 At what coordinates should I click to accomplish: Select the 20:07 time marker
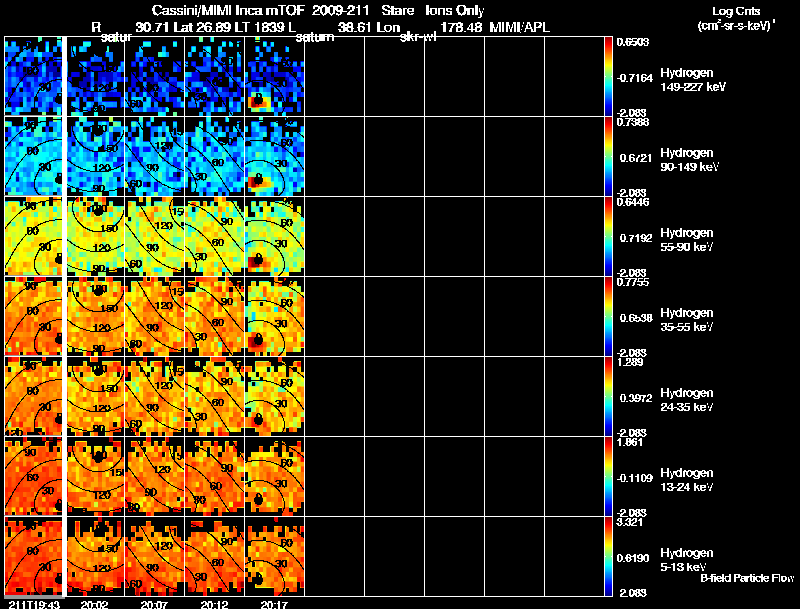[x=154, y=604]
